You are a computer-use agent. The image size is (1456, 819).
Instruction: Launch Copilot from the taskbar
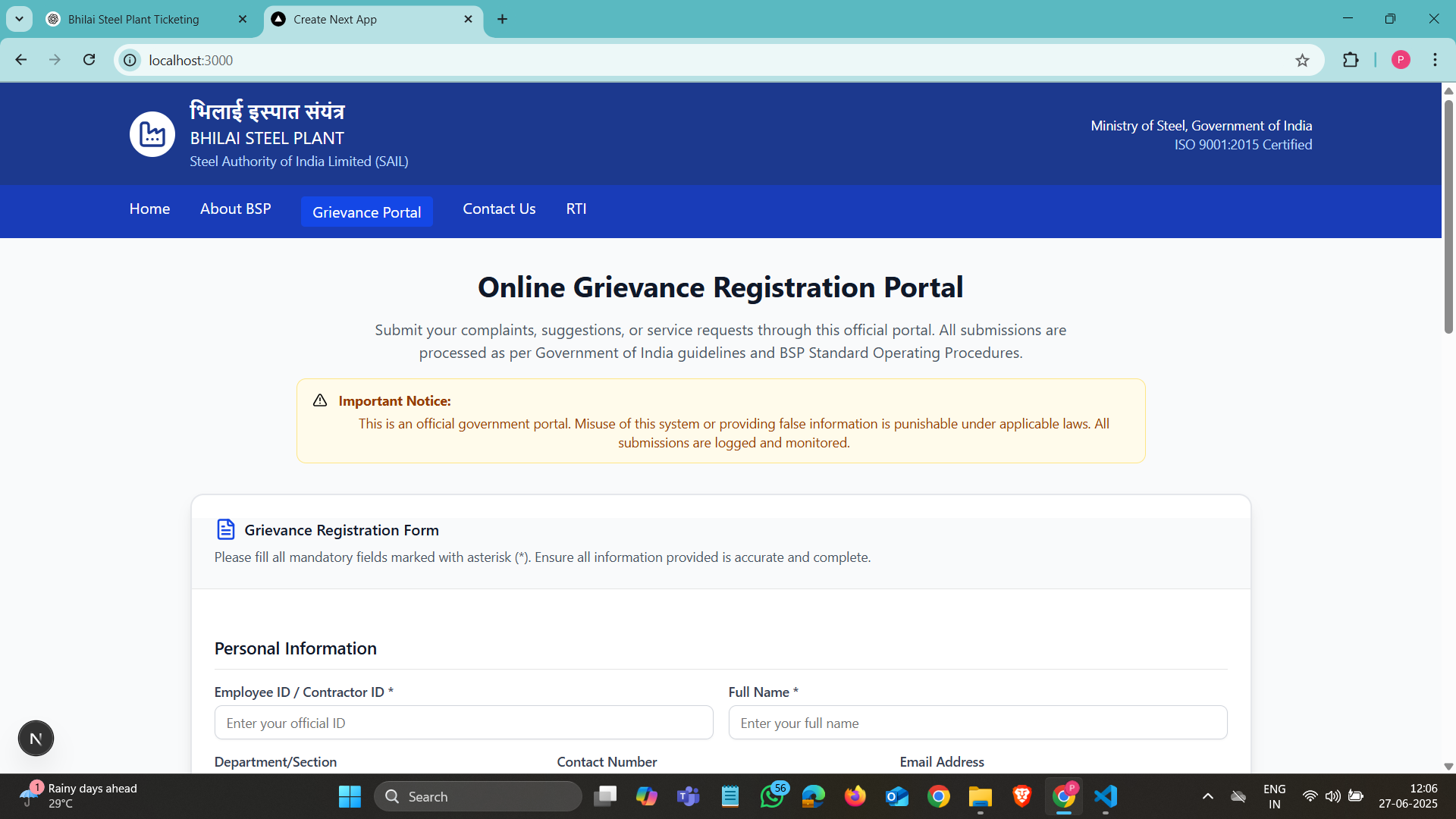pos(647,796)
